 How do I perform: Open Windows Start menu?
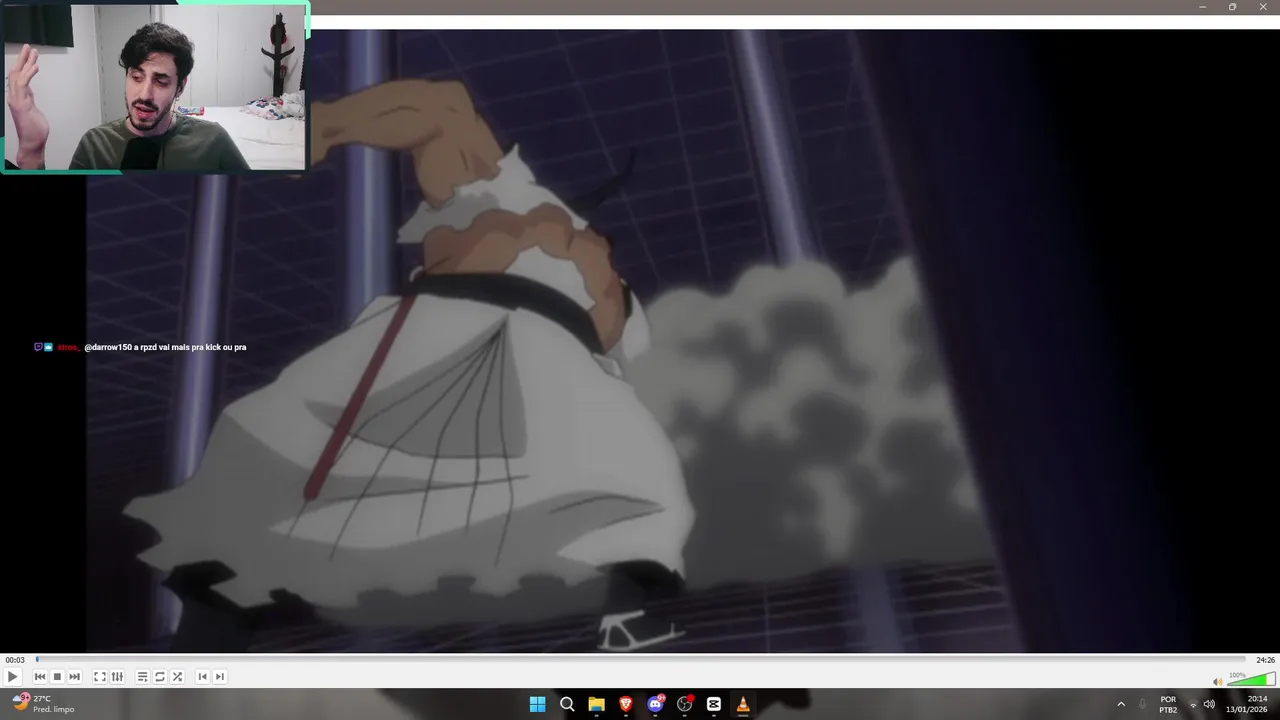tap(537, 704)
